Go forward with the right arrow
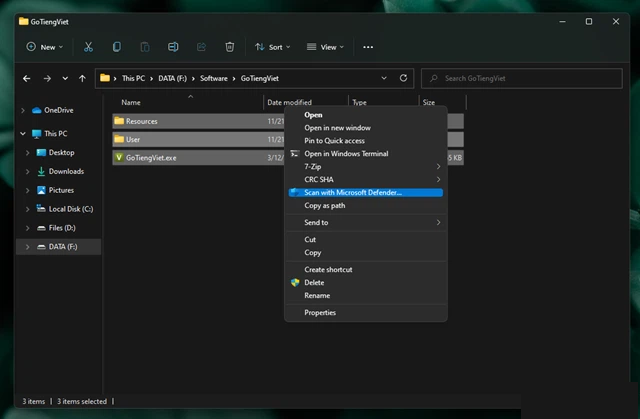The height and width of the screenshot is (419, 640). click(x=47, y=78)
